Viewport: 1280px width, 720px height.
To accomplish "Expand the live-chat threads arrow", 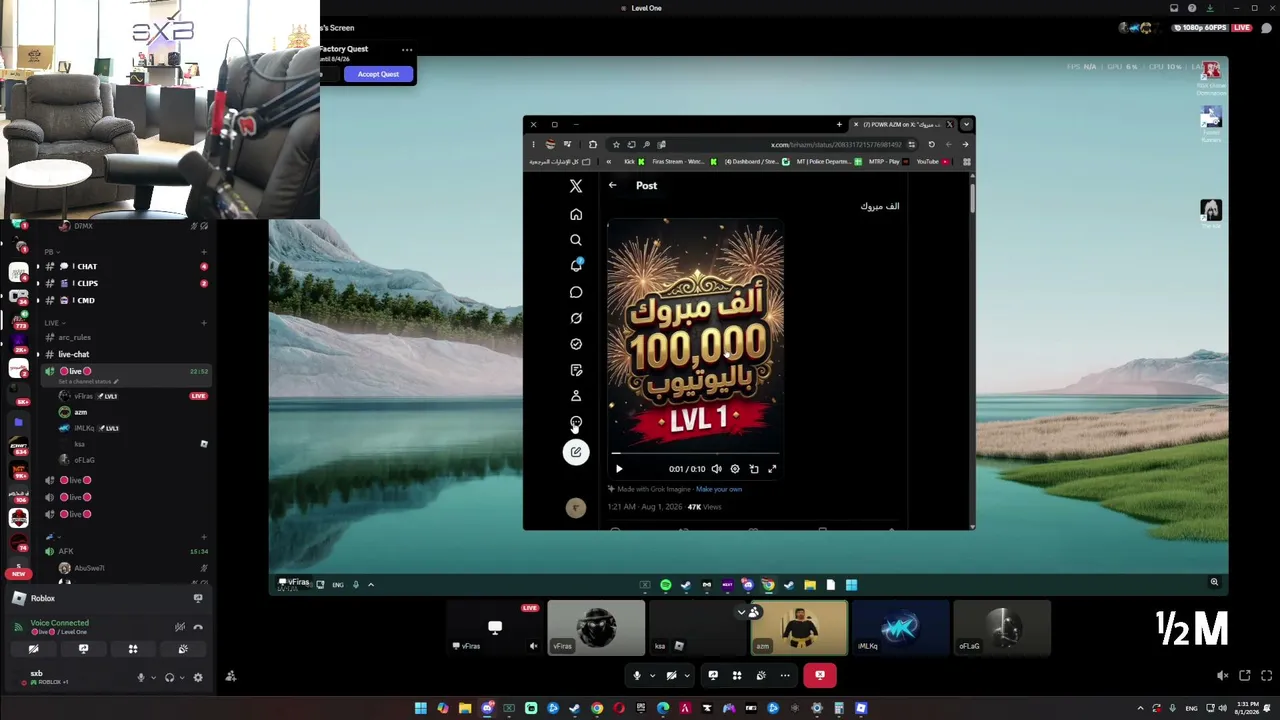I will coord(38,355).
